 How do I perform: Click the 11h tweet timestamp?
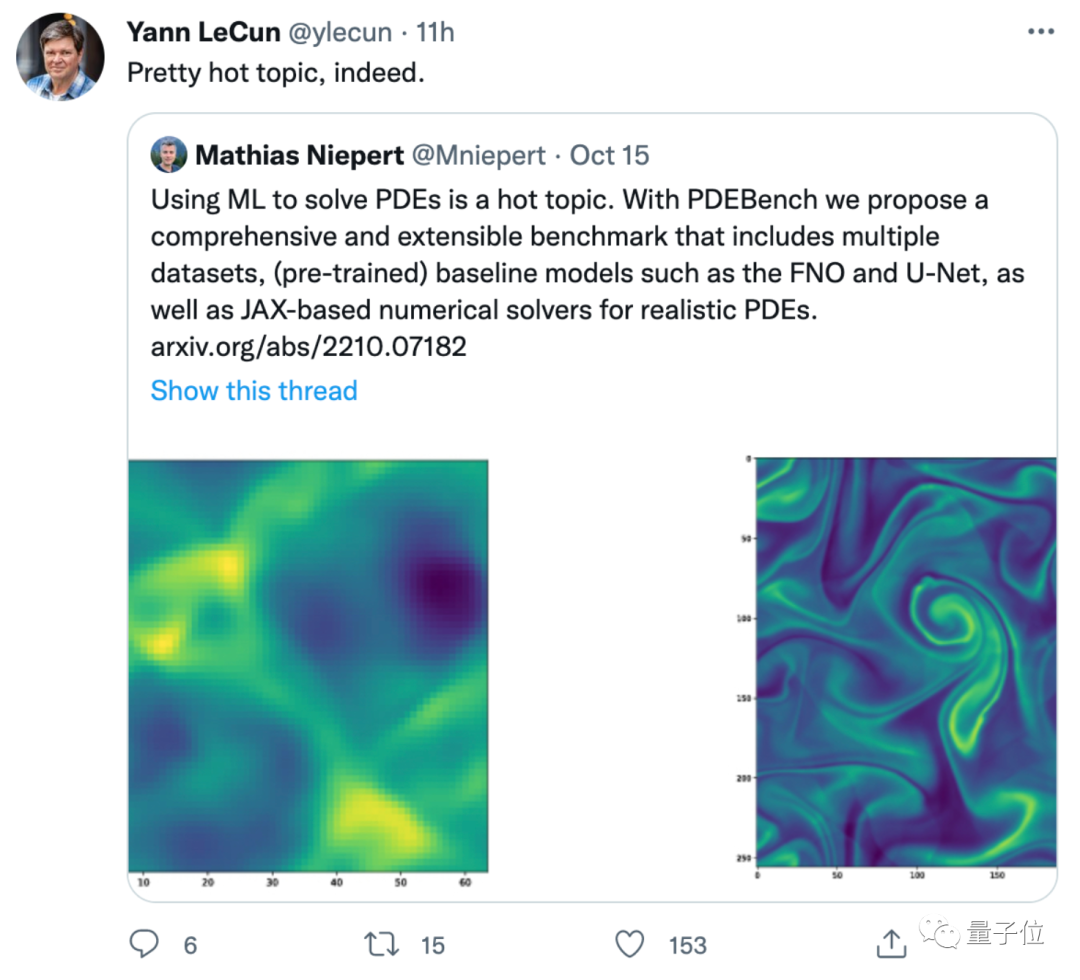click(x=435, y=32)
